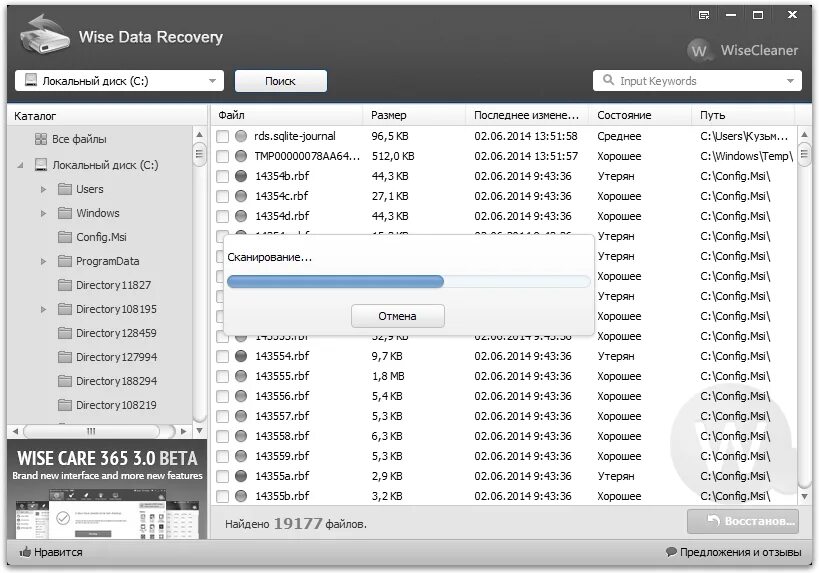
Task: Select Все файлы in catalog
Action: 79,139
